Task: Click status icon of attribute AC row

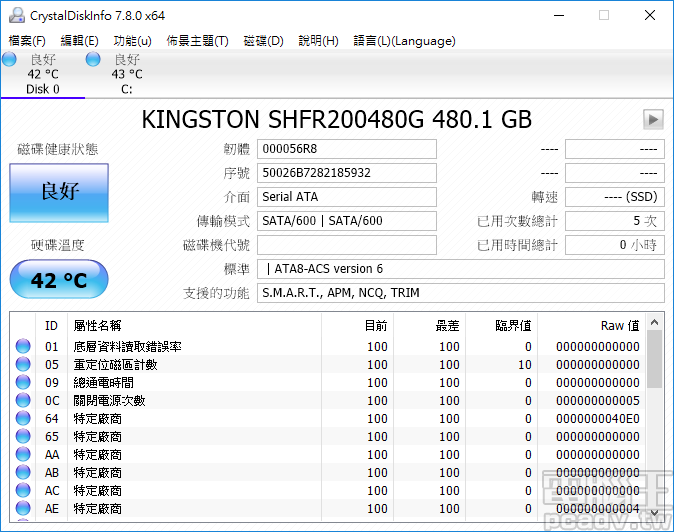Action: [23, 490]
